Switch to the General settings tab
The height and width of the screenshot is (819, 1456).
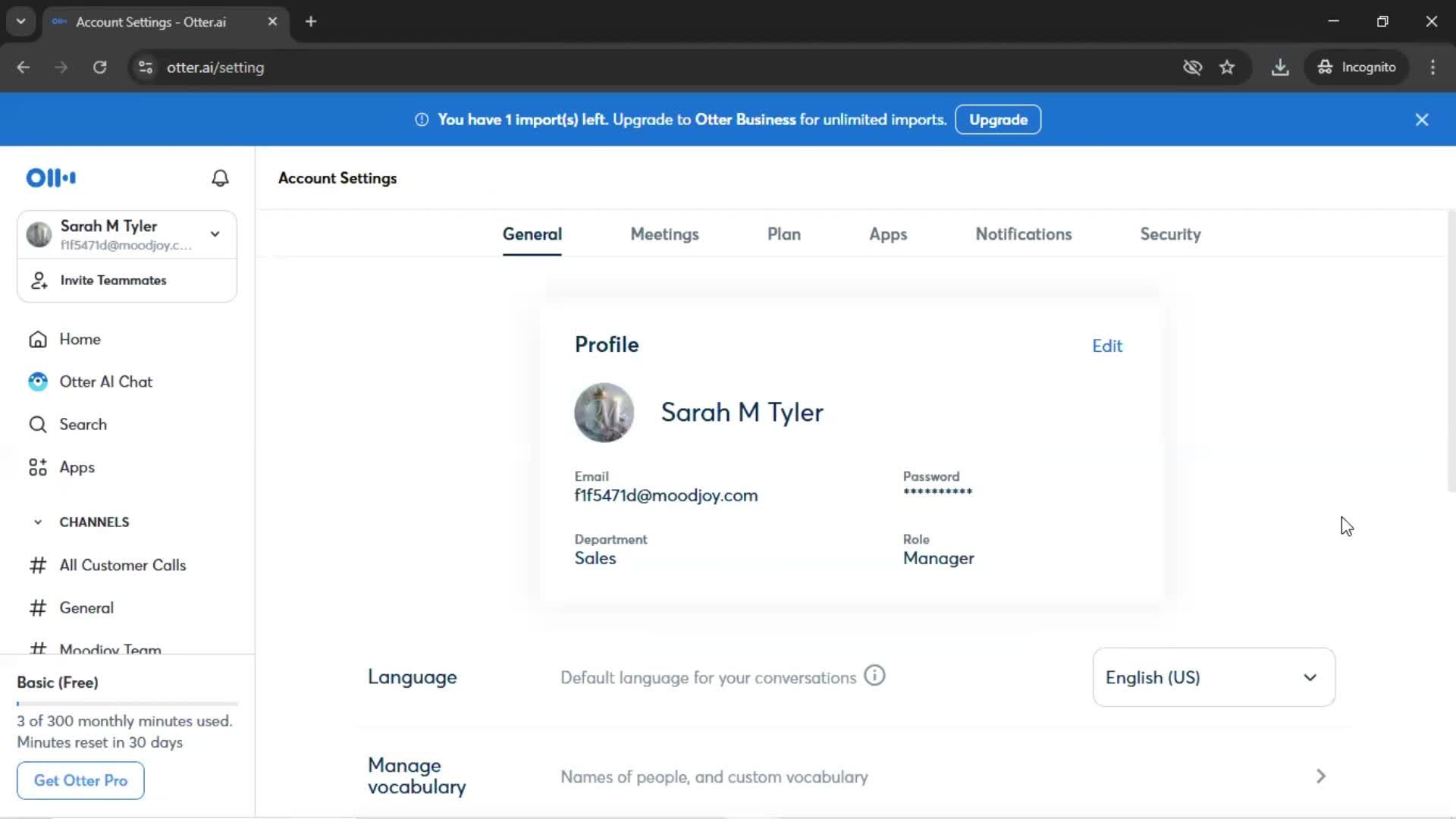click(x=532, y=234)
